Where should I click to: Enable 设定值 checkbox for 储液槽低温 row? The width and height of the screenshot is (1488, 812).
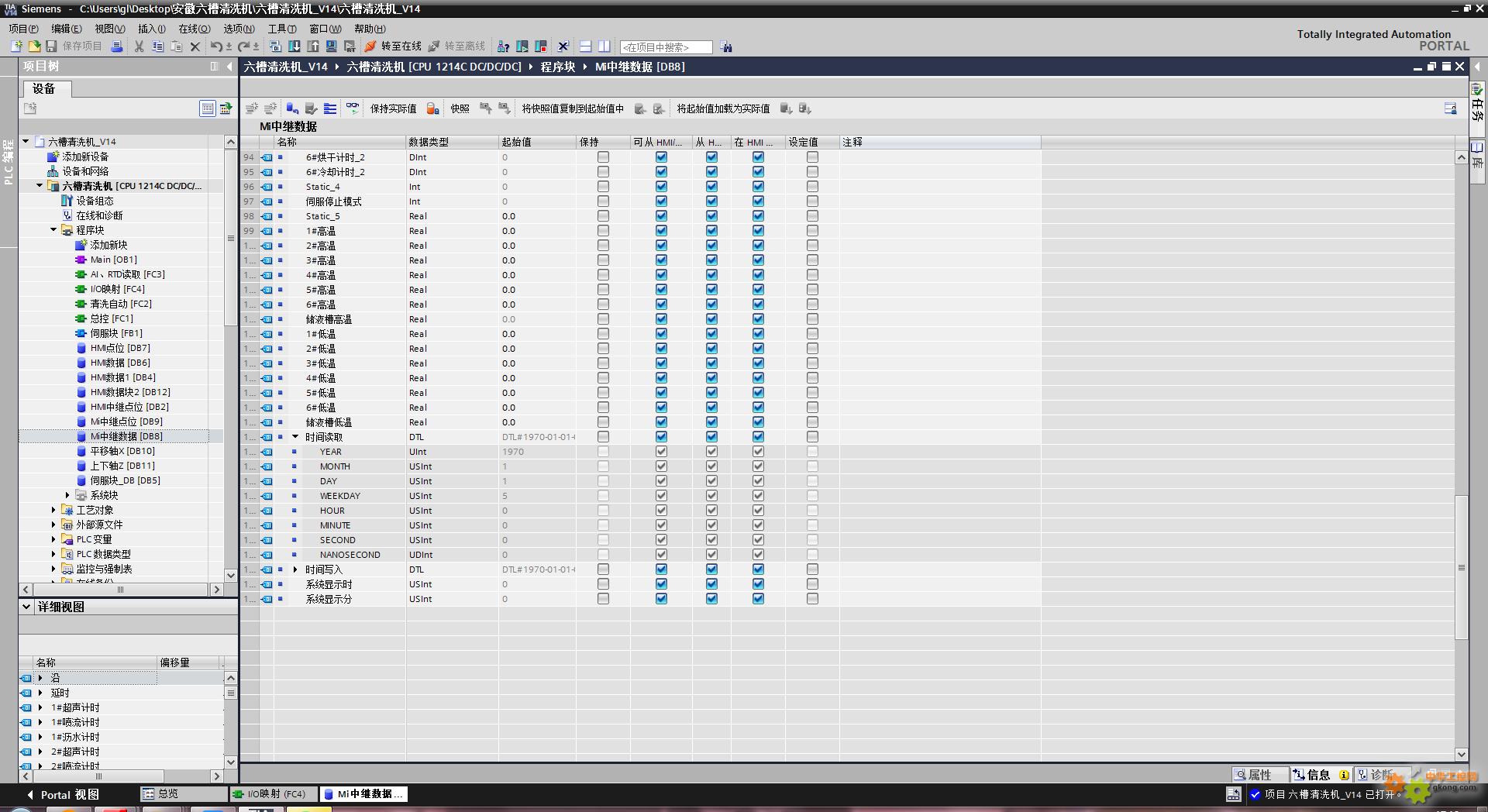coord(812,422)
